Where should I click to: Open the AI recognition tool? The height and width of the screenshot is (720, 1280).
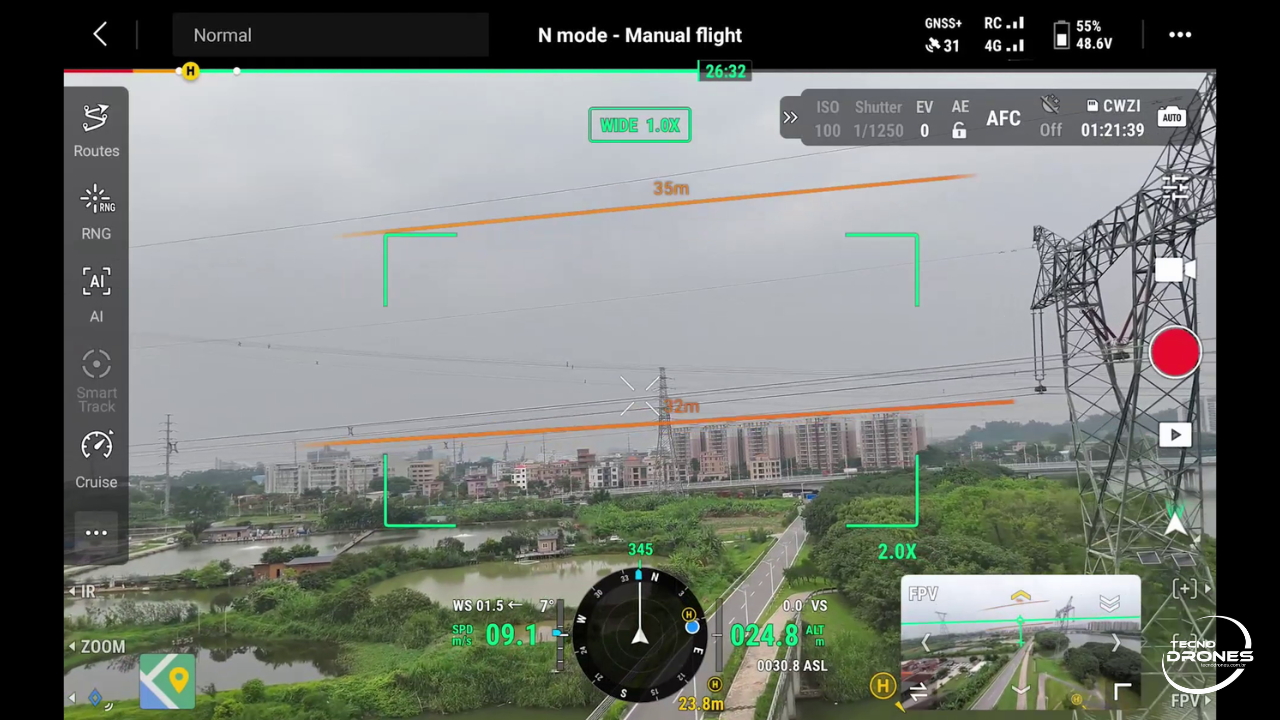[x=96, y=294]
